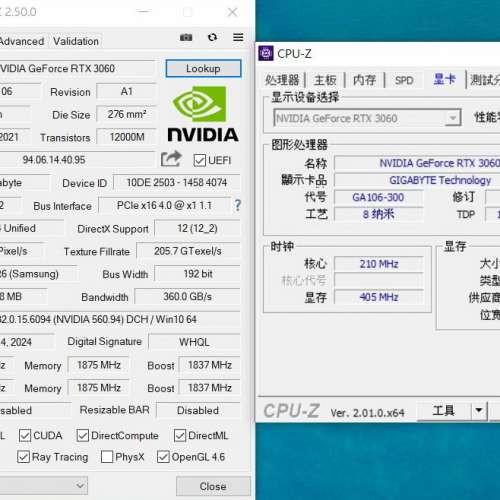Click the Bus Interface question mark
500x500 pixels.
click(x=237, y=205)
